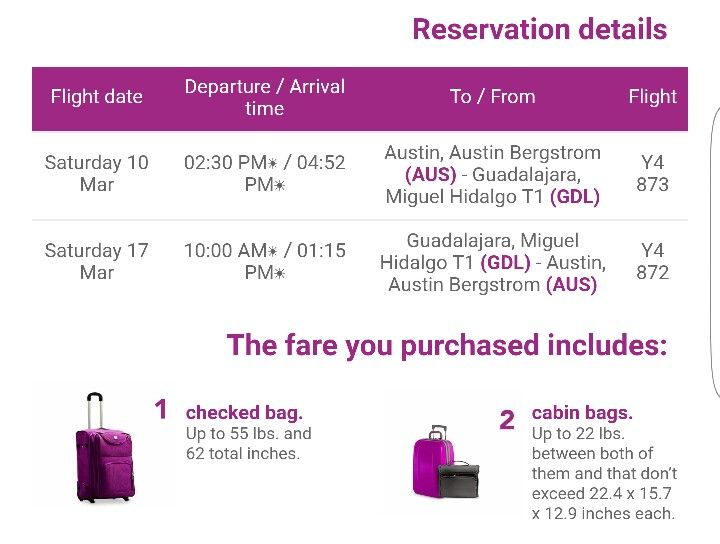The image size is (720, 544).
Task: Click flight number Y4 873
Action: click(652, 174)
